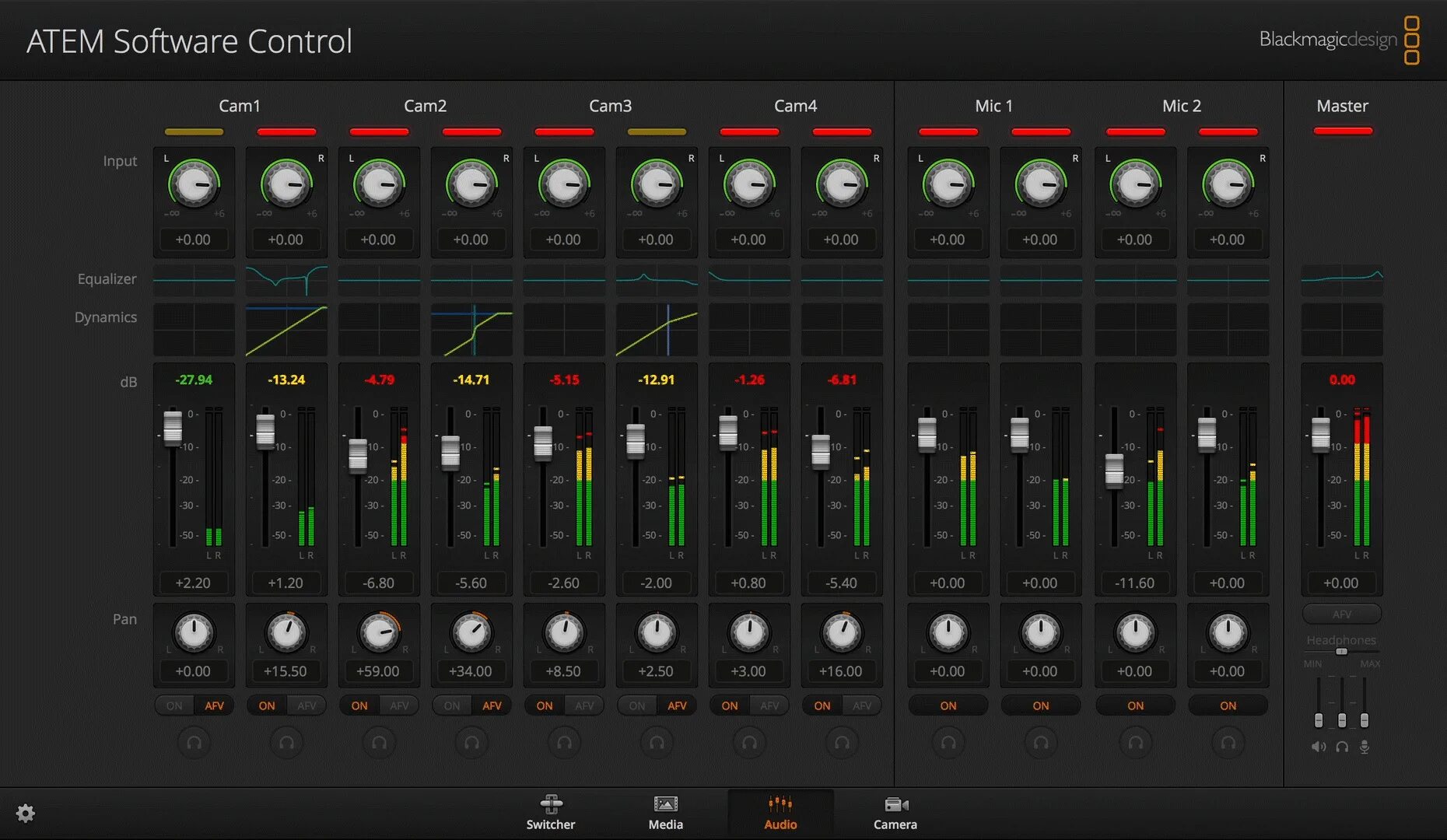Click the microphone icon in Master section
This screenshot has width=1447, height=840.
(x=1365, y=746)
